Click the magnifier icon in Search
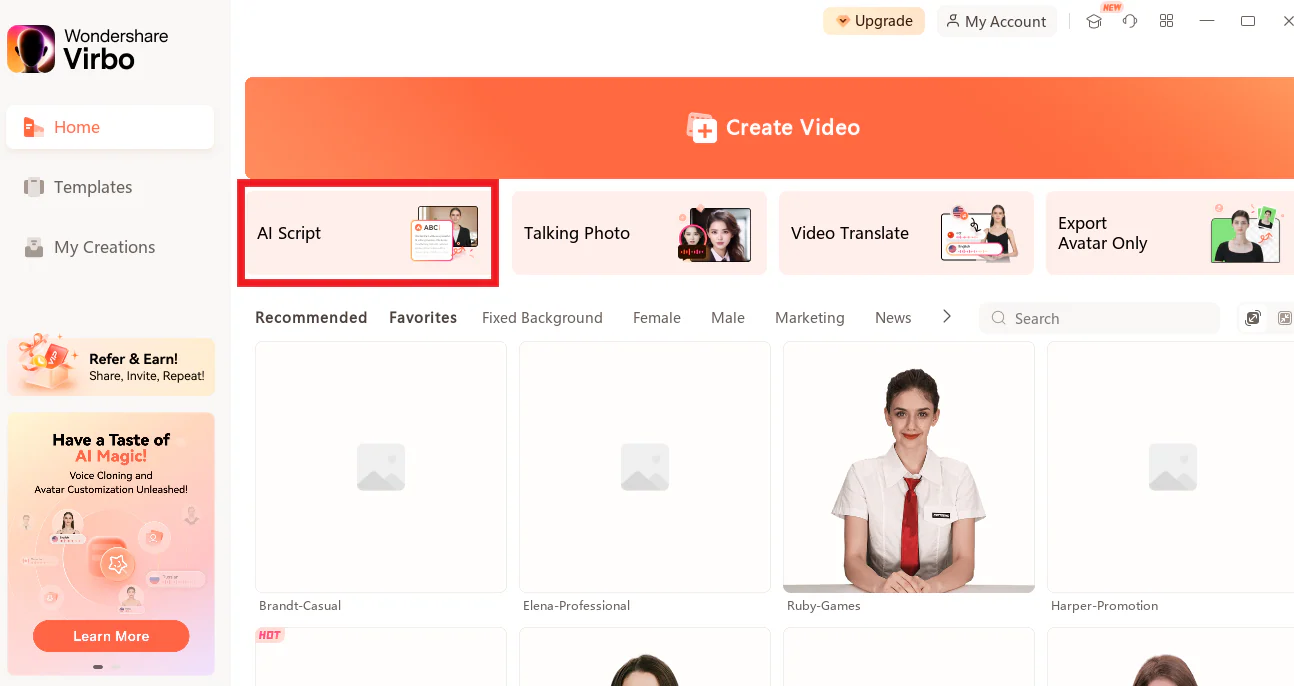This screenshot has height=686, width=1294. (x=998, y=318)
